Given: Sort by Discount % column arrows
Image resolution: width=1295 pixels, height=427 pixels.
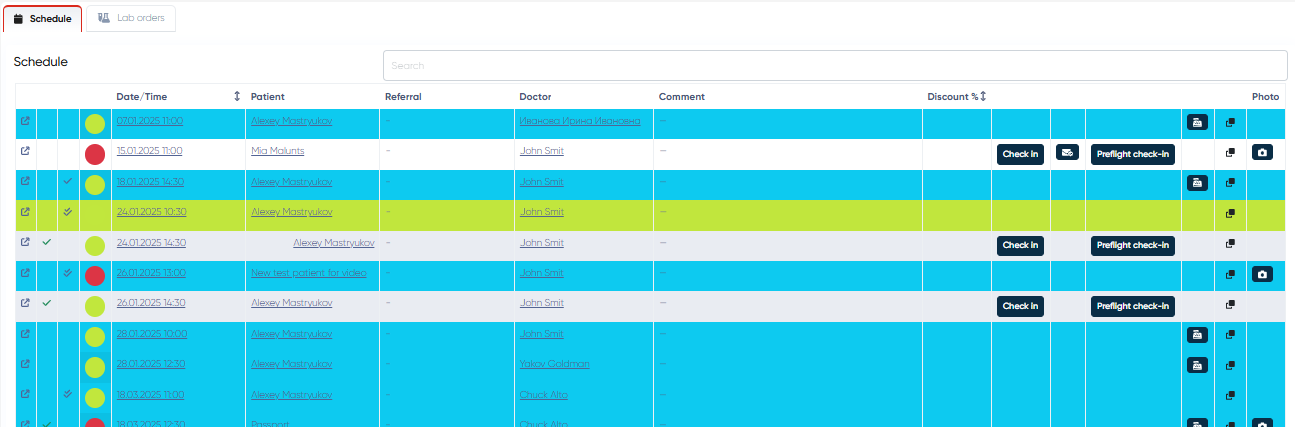Looking at the screenshot, I should [983, 97].
